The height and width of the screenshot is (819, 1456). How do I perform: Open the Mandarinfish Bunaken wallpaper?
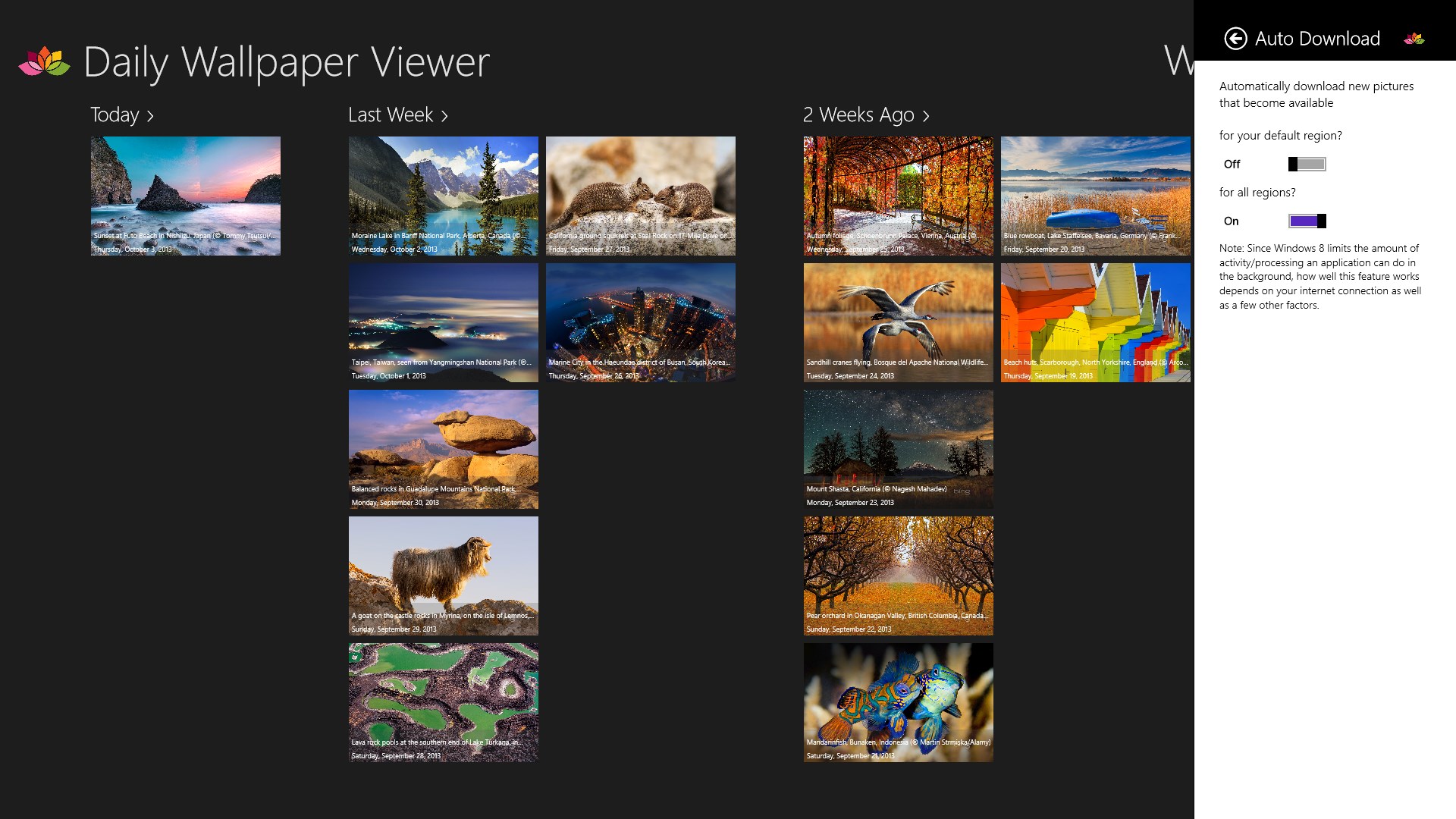[899, 702]
